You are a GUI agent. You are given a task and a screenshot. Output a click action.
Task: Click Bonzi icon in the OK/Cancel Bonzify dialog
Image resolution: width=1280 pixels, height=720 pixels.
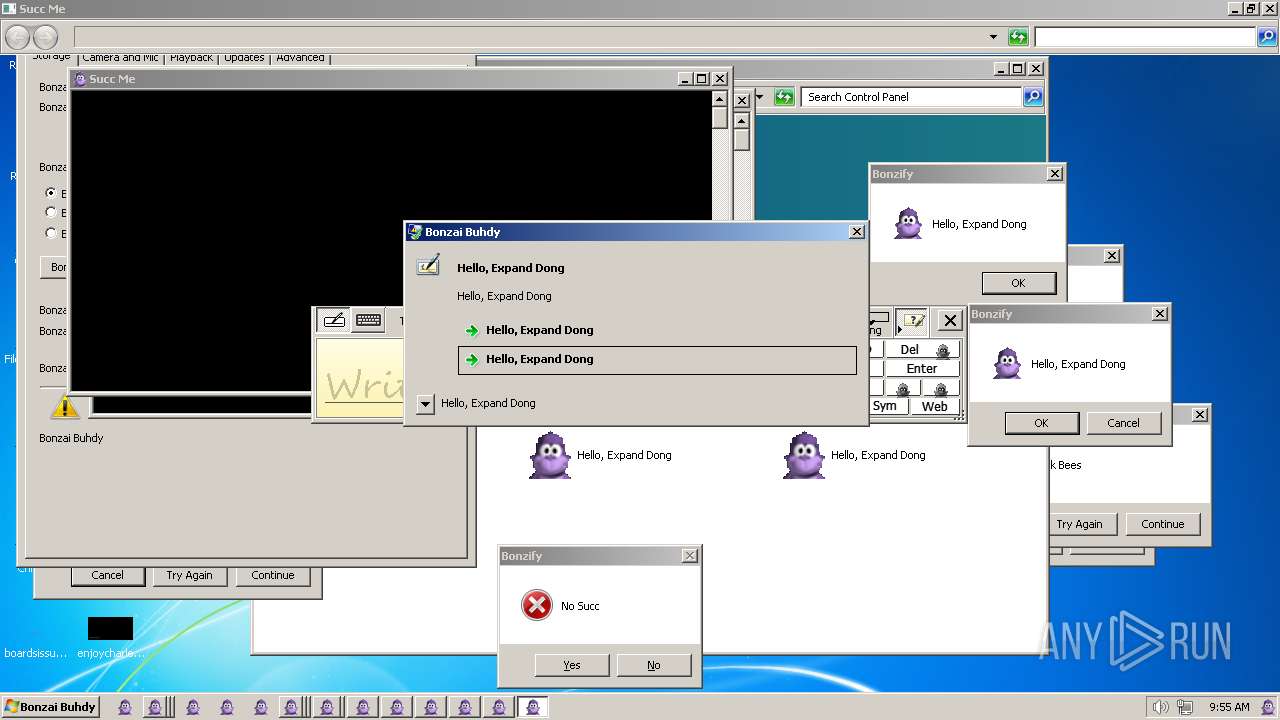click(x=1007, y=363)
